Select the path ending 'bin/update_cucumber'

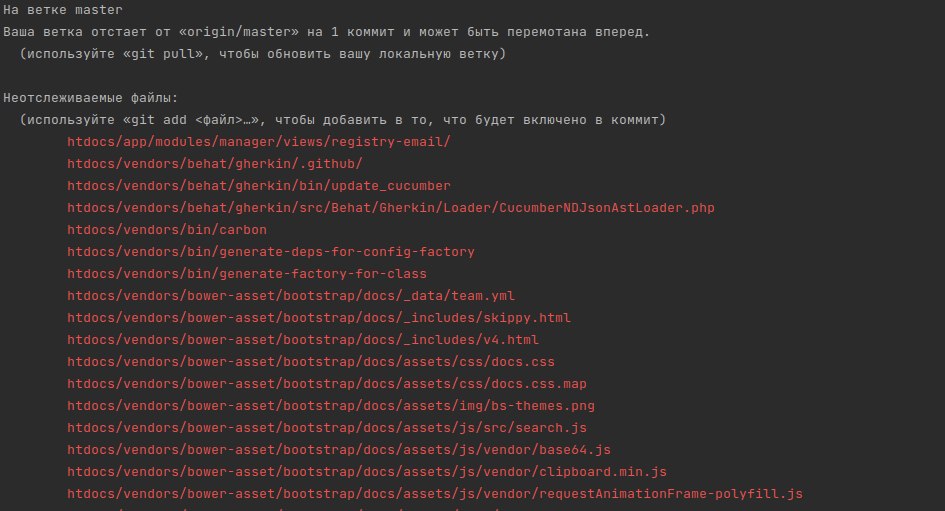(x=259, y=186)
